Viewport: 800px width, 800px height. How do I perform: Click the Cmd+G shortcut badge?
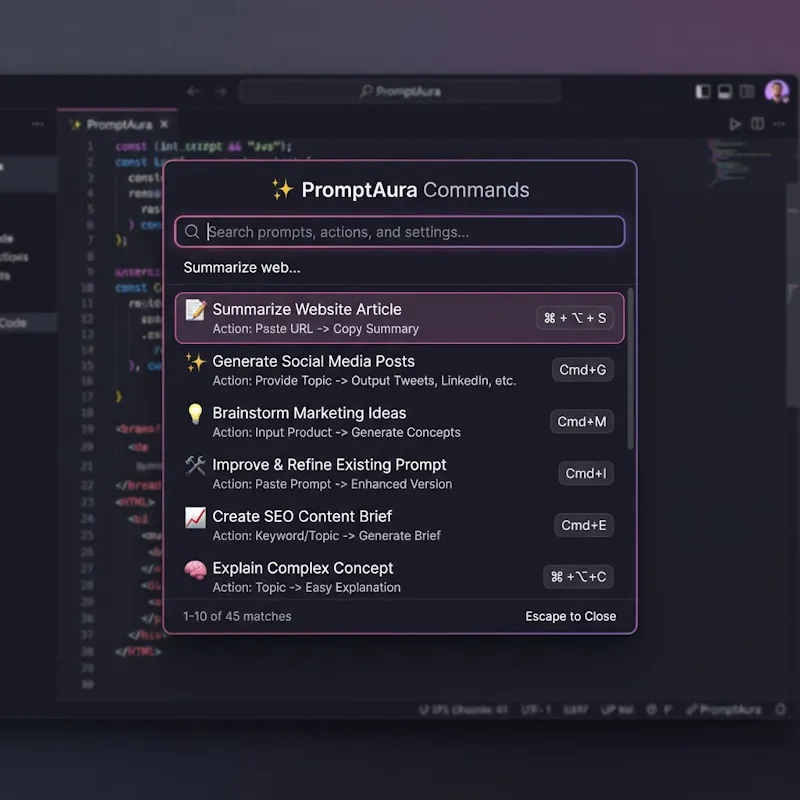[x=583, y=369]
